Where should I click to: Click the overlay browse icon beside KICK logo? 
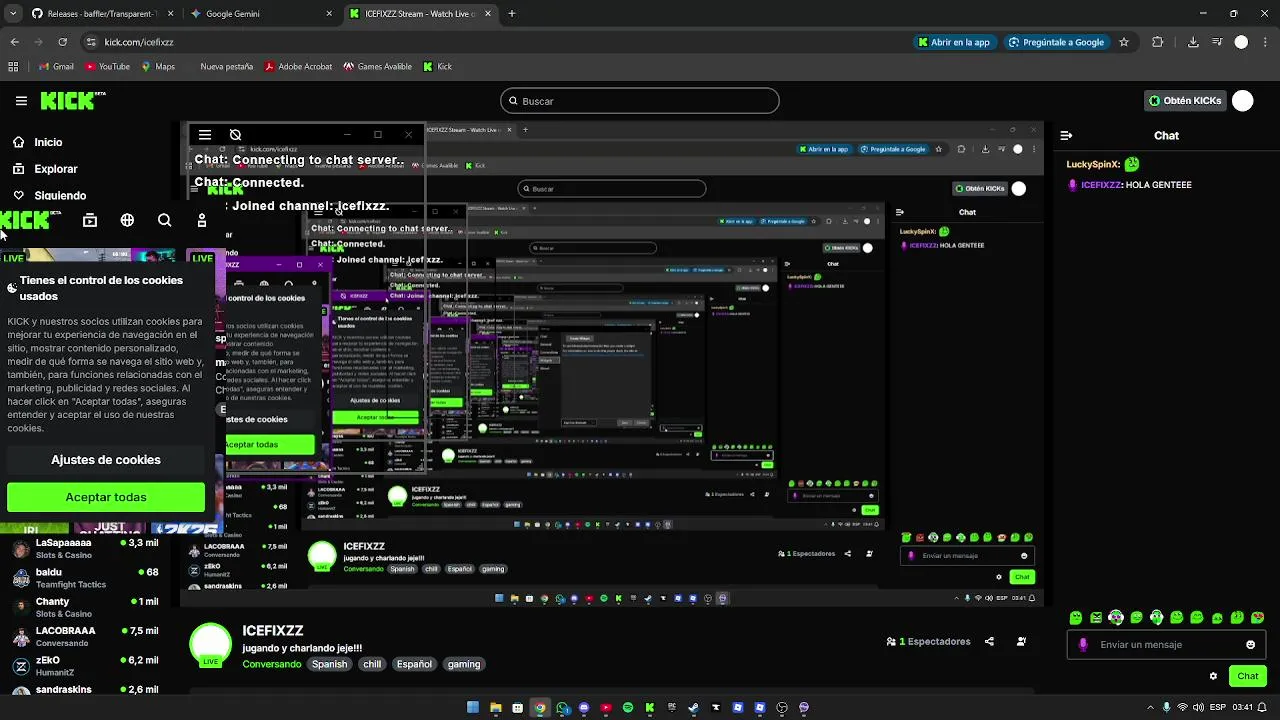click(90, 220)
